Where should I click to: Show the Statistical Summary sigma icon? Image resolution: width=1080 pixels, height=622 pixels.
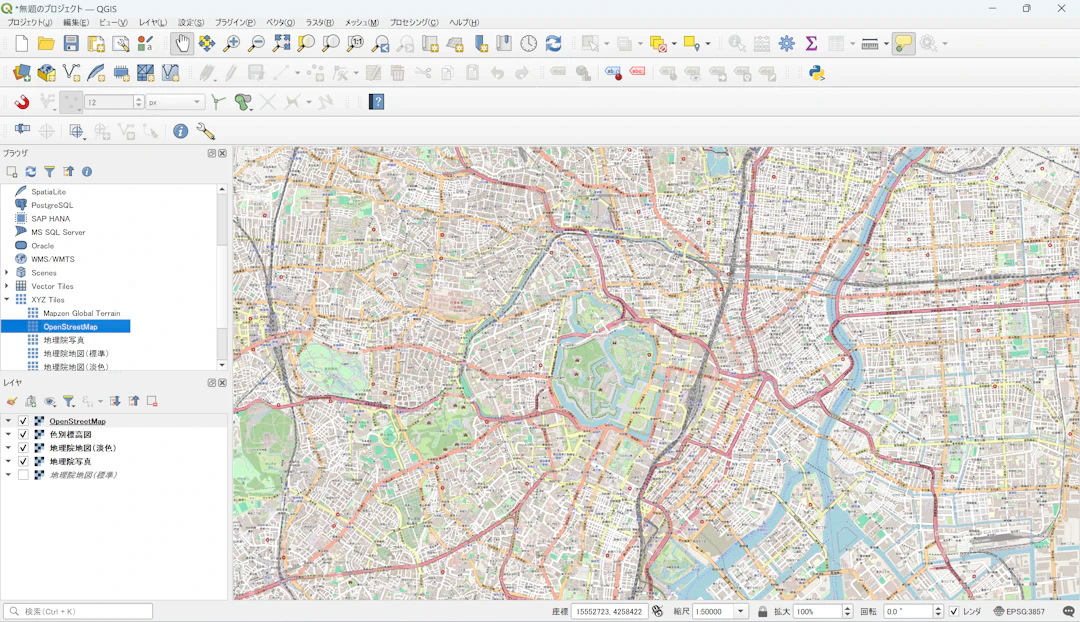811,43
